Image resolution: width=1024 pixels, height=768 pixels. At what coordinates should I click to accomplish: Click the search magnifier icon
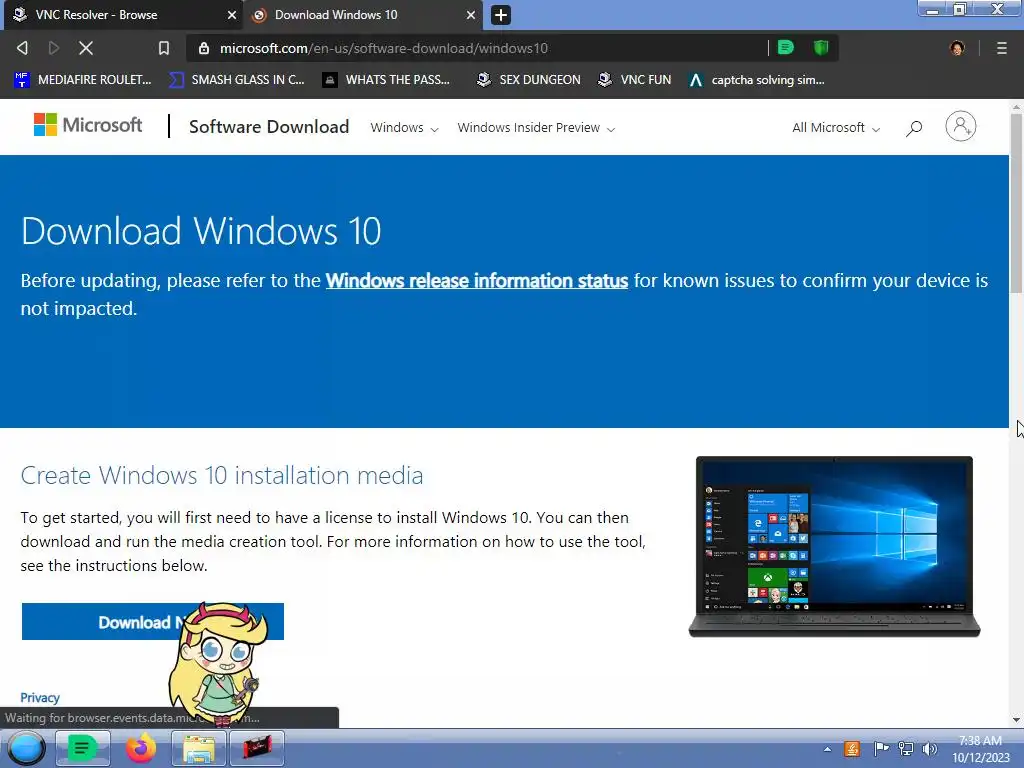914,128
